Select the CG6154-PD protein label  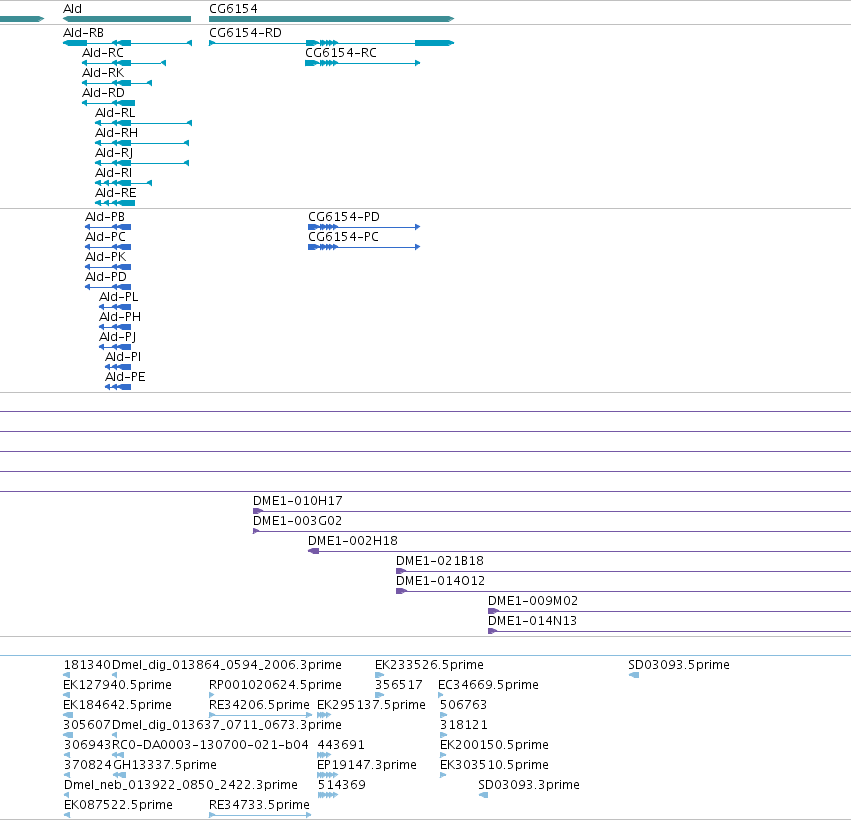pyautogui.click(x=344, y=217)
